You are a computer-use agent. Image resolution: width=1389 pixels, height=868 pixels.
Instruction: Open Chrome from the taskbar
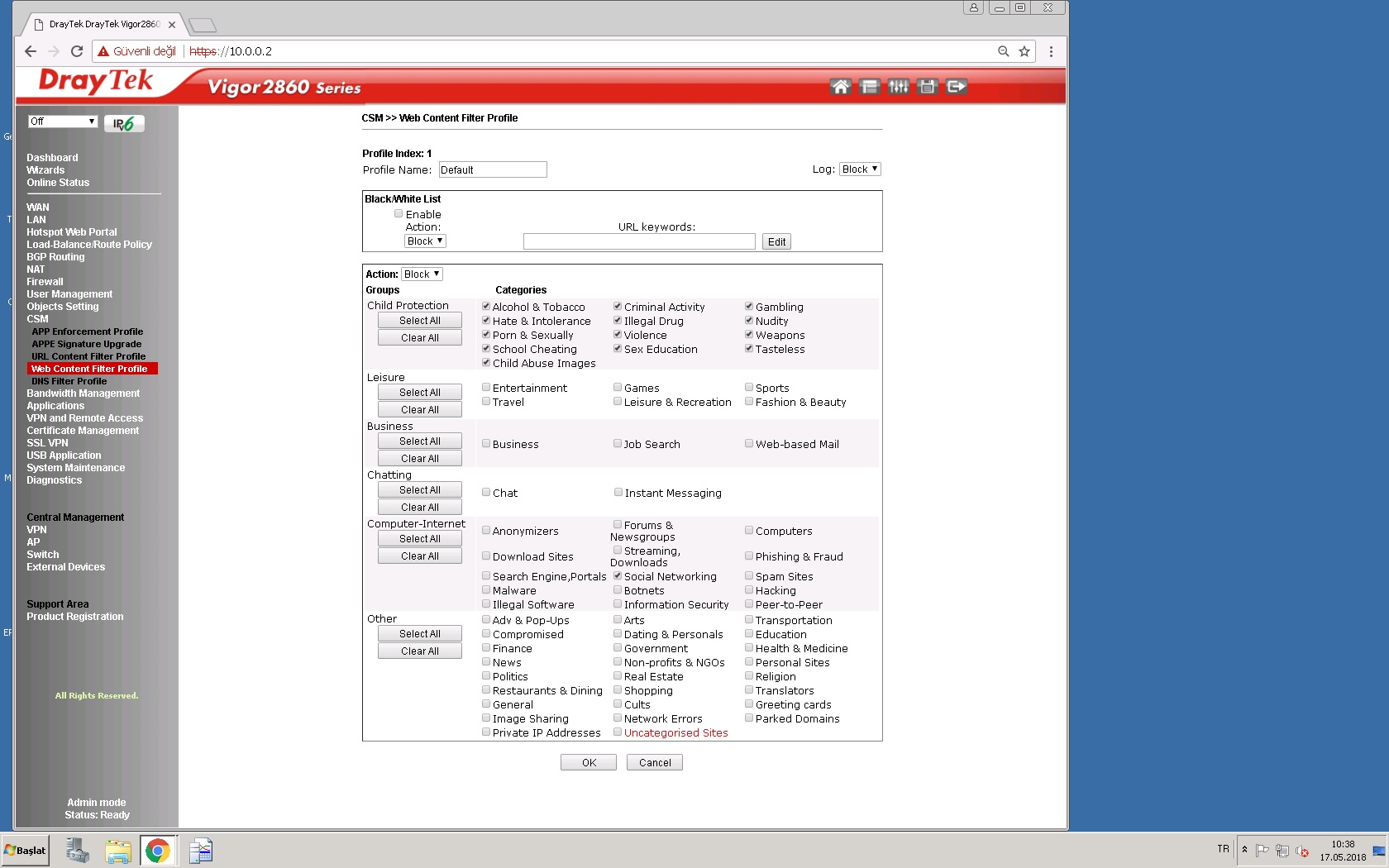click(x=157, y=850)
